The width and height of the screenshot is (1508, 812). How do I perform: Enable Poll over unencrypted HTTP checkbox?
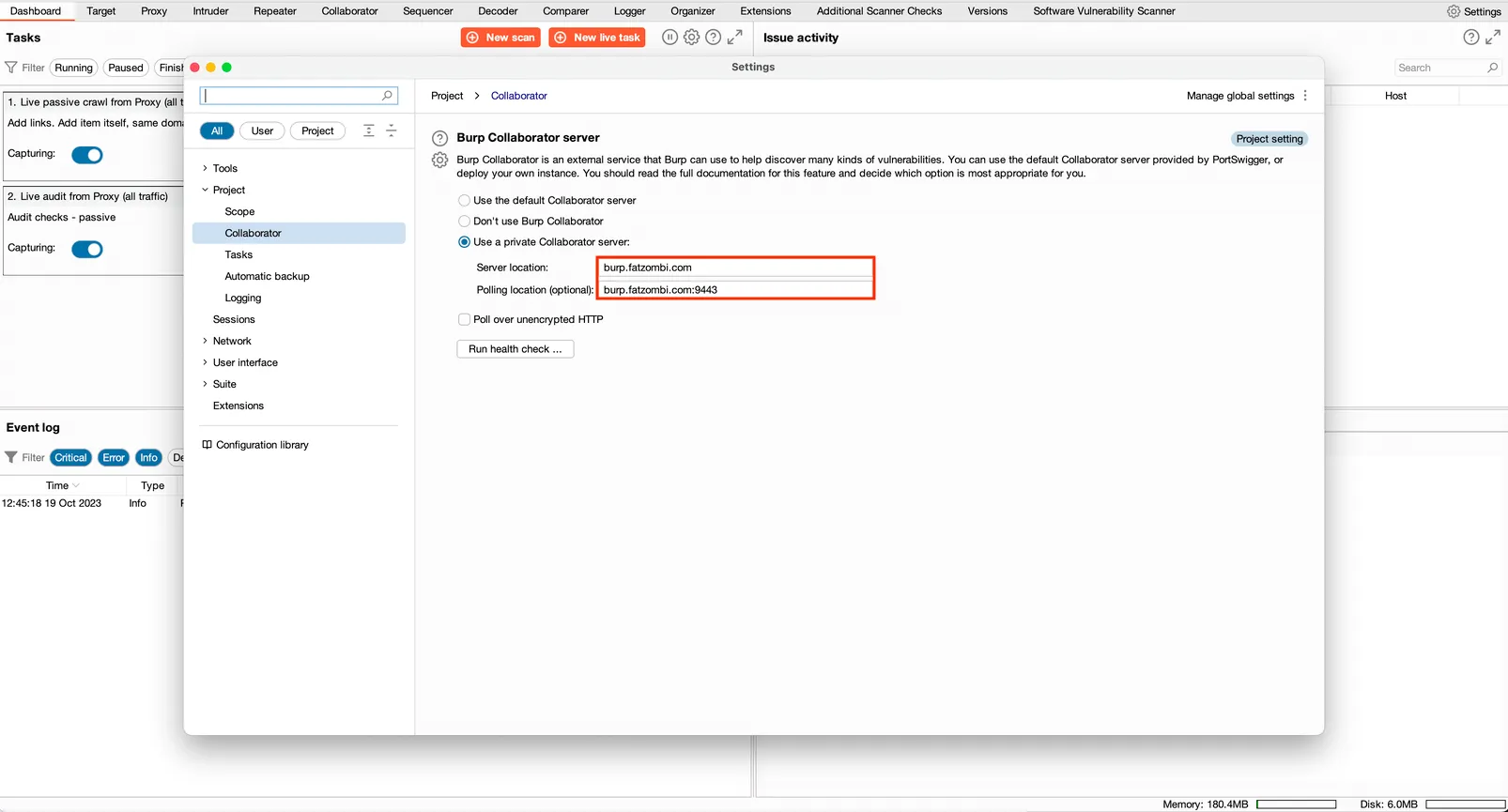coord(464,319)
